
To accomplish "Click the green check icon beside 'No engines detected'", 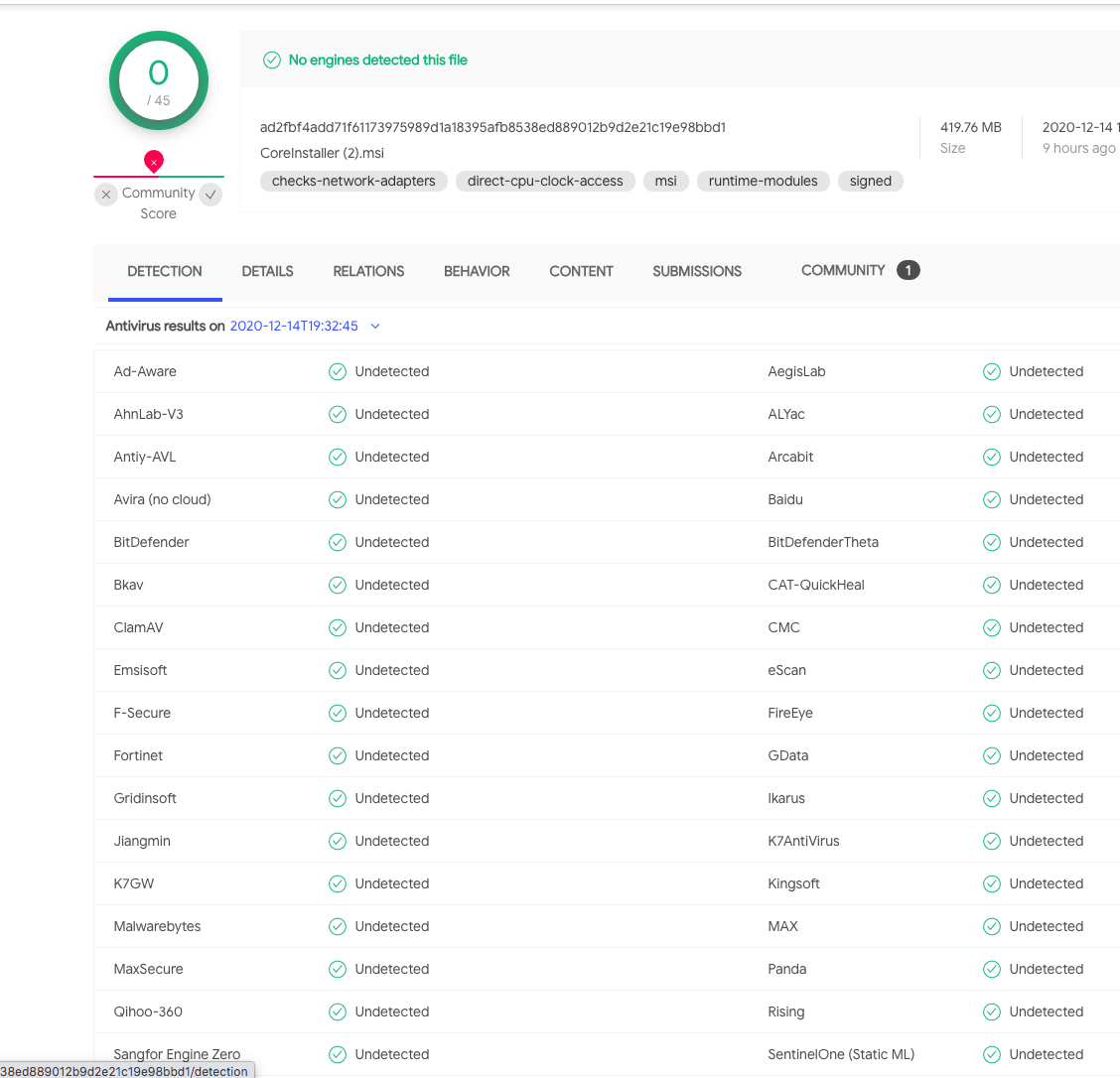I will tap(271, 60).
